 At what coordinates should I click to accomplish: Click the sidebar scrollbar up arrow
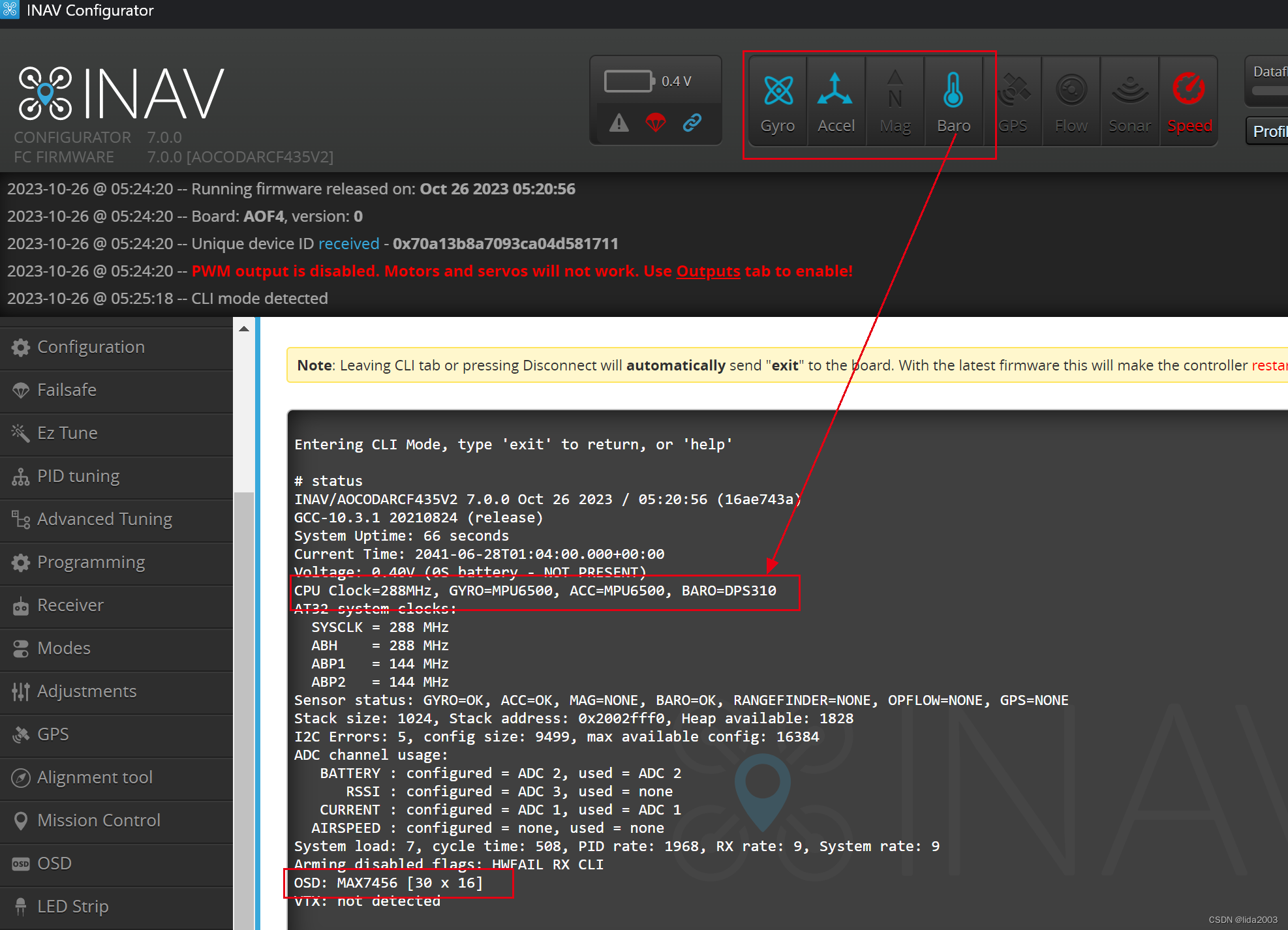point(244,329)
